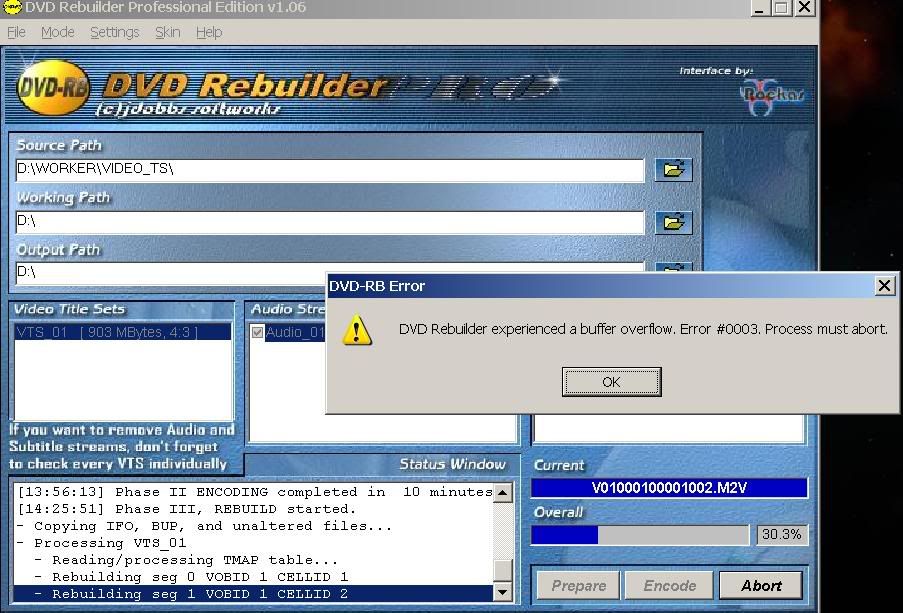This screenshot has height=613, width=903.
Task: Maximize the DVD Rebuilder window
Action: 781,7
